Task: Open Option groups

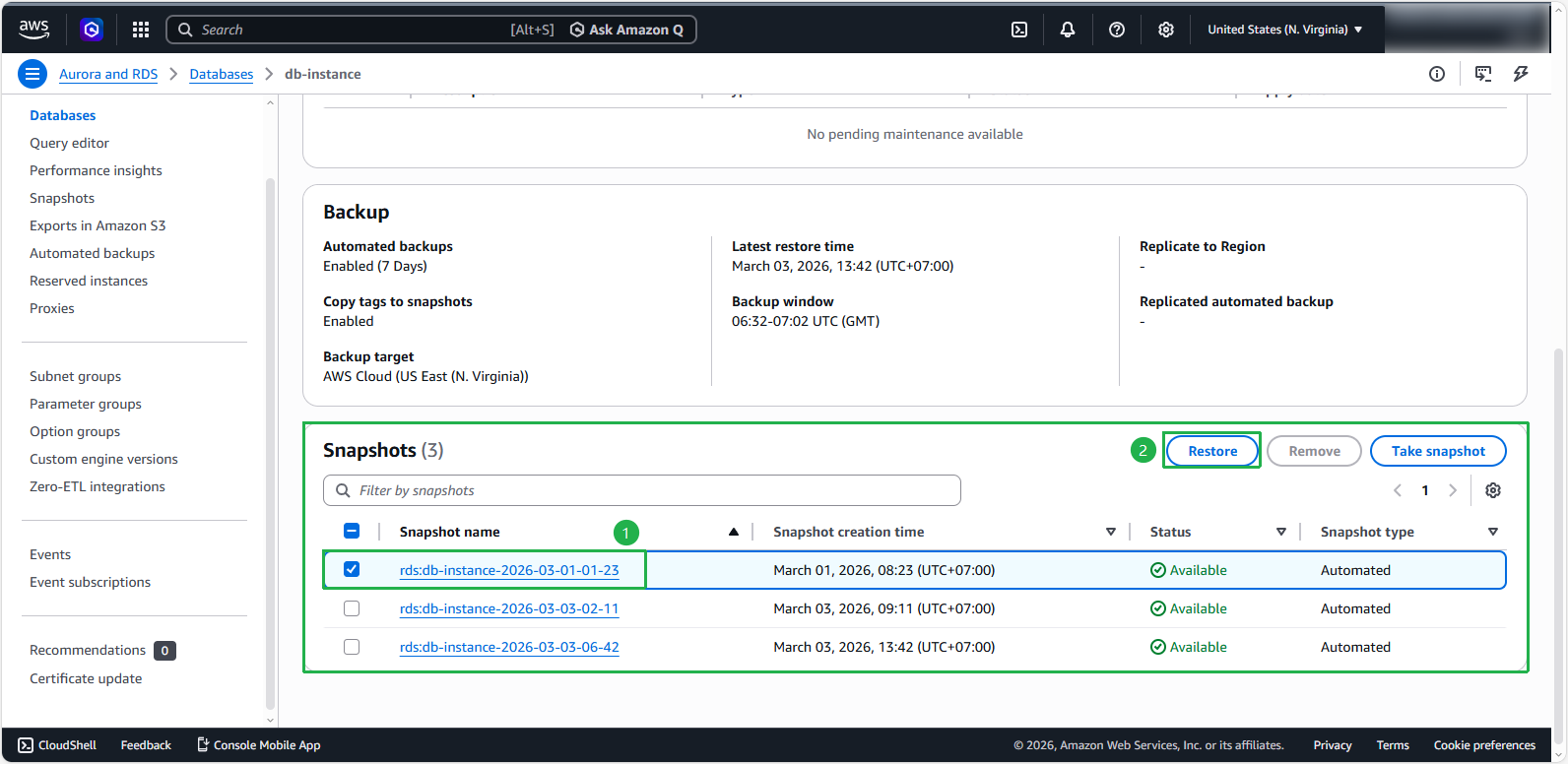Action: click(75, 431)
